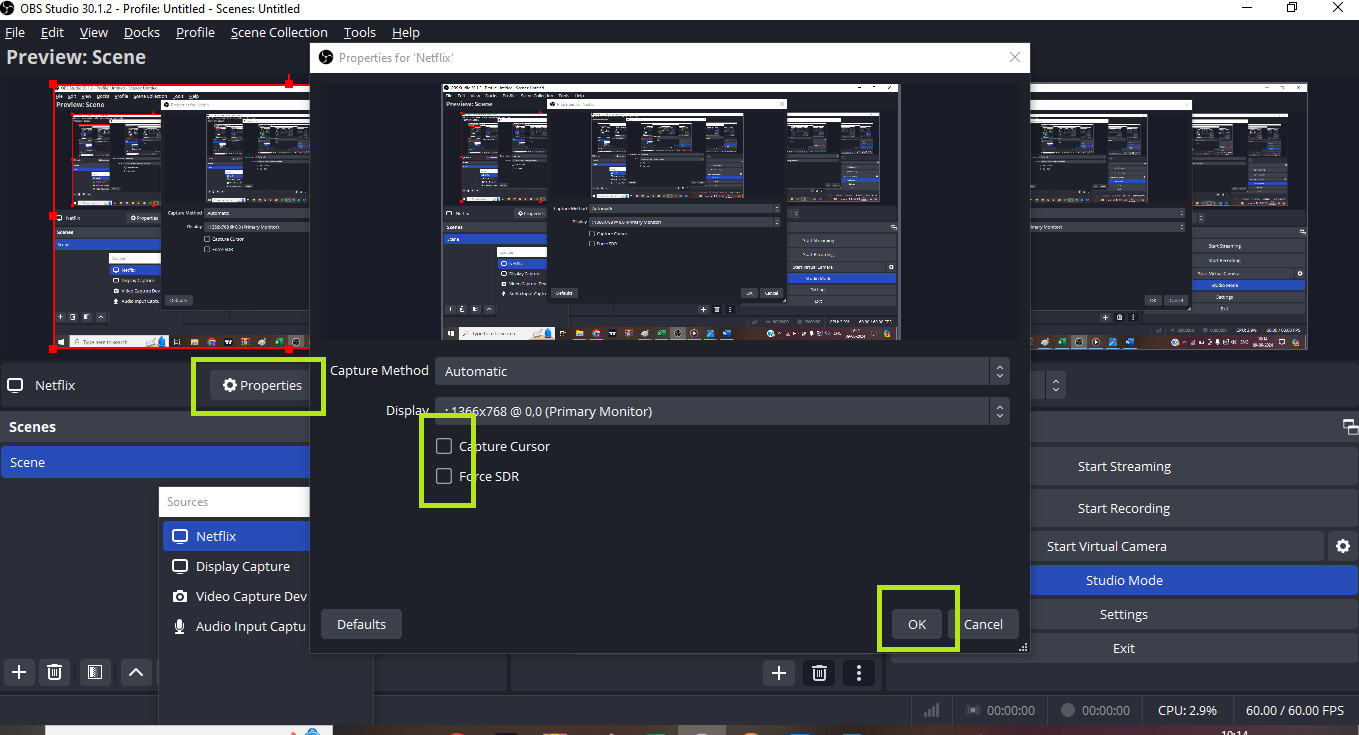Reset properties with the Defaults button
This screenshot has width=1359, height=735.
[x=361, y=624]
